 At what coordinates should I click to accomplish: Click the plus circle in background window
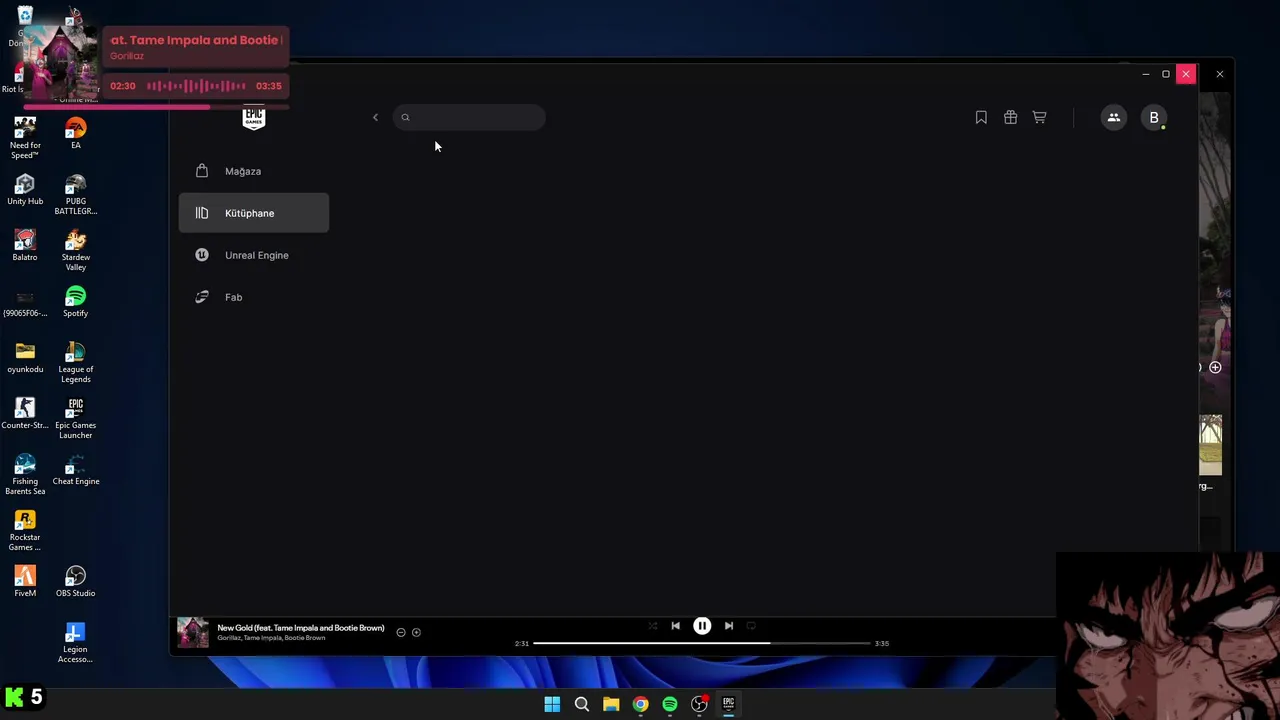[1215, 367]
